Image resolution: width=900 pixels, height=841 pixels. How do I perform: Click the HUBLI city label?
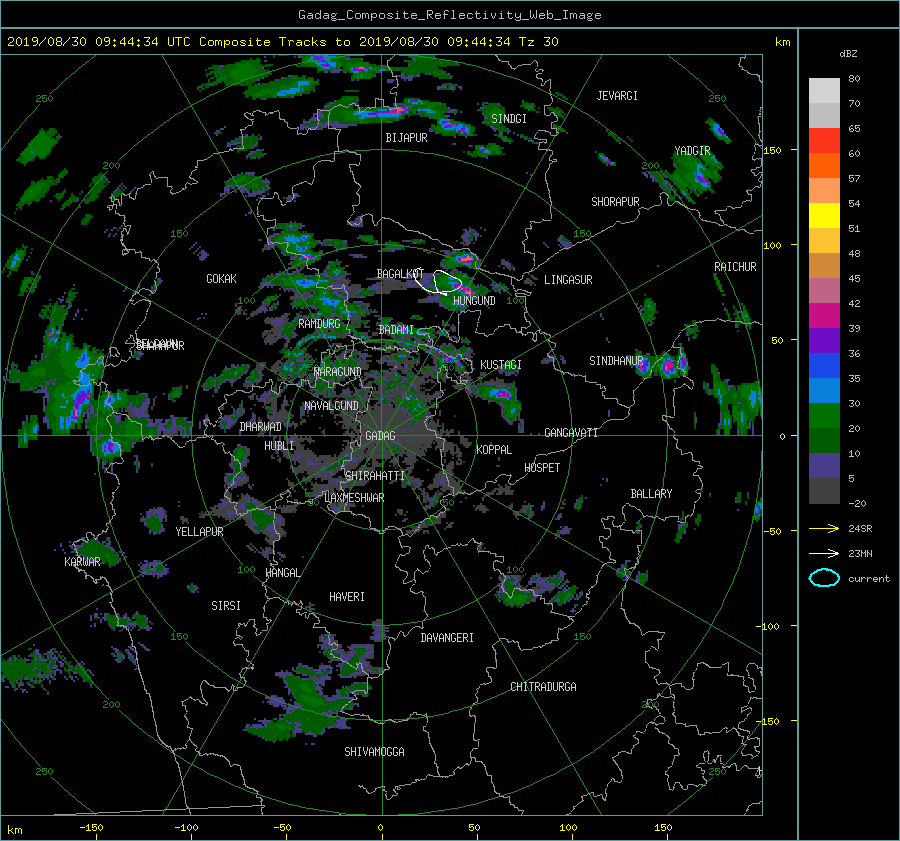(278, 446)
